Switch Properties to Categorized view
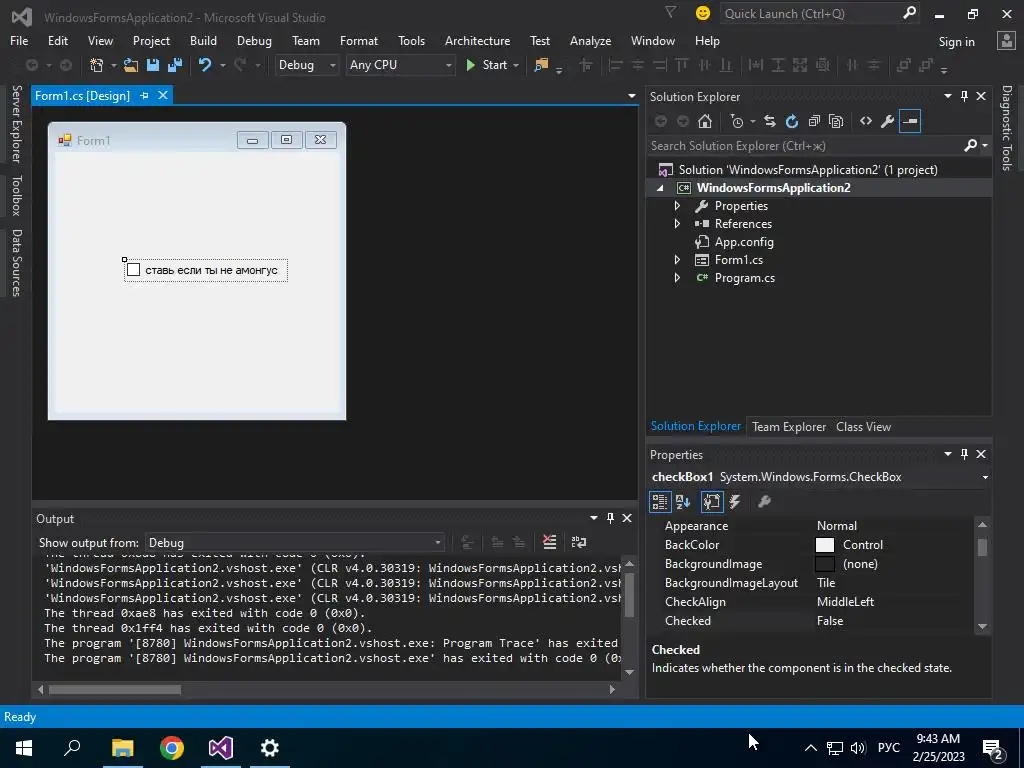The height and width of the screenshot is (768, 1024). (660, 502)
